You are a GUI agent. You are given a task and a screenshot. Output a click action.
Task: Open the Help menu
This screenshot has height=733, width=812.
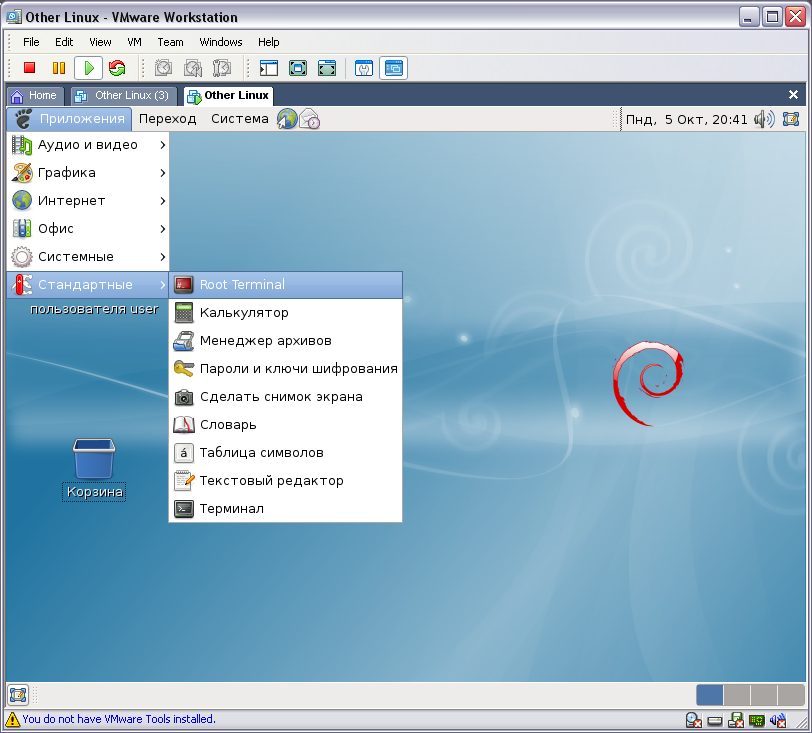click(268, 42)
